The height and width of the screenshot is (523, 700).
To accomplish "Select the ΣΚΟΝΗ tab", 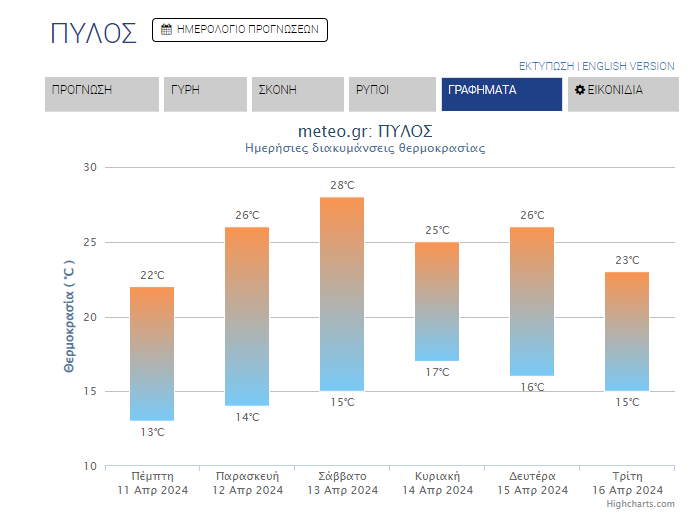I will point(298,94).
